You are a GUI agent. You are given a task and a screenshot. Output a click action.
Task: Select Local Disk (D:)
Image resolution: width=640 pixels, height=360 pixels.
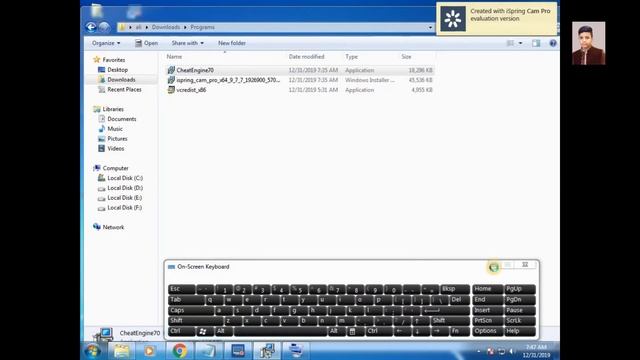tap(125, 188)
